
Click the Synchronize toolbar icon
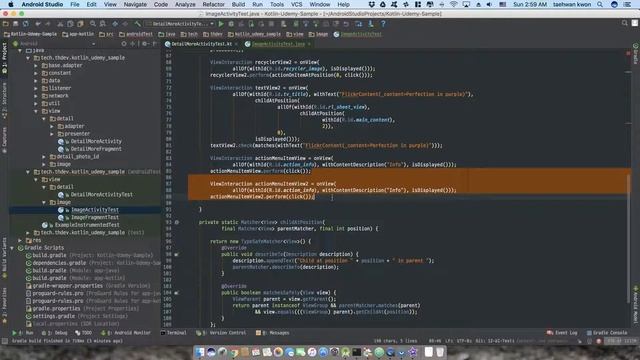coord(26,24)
